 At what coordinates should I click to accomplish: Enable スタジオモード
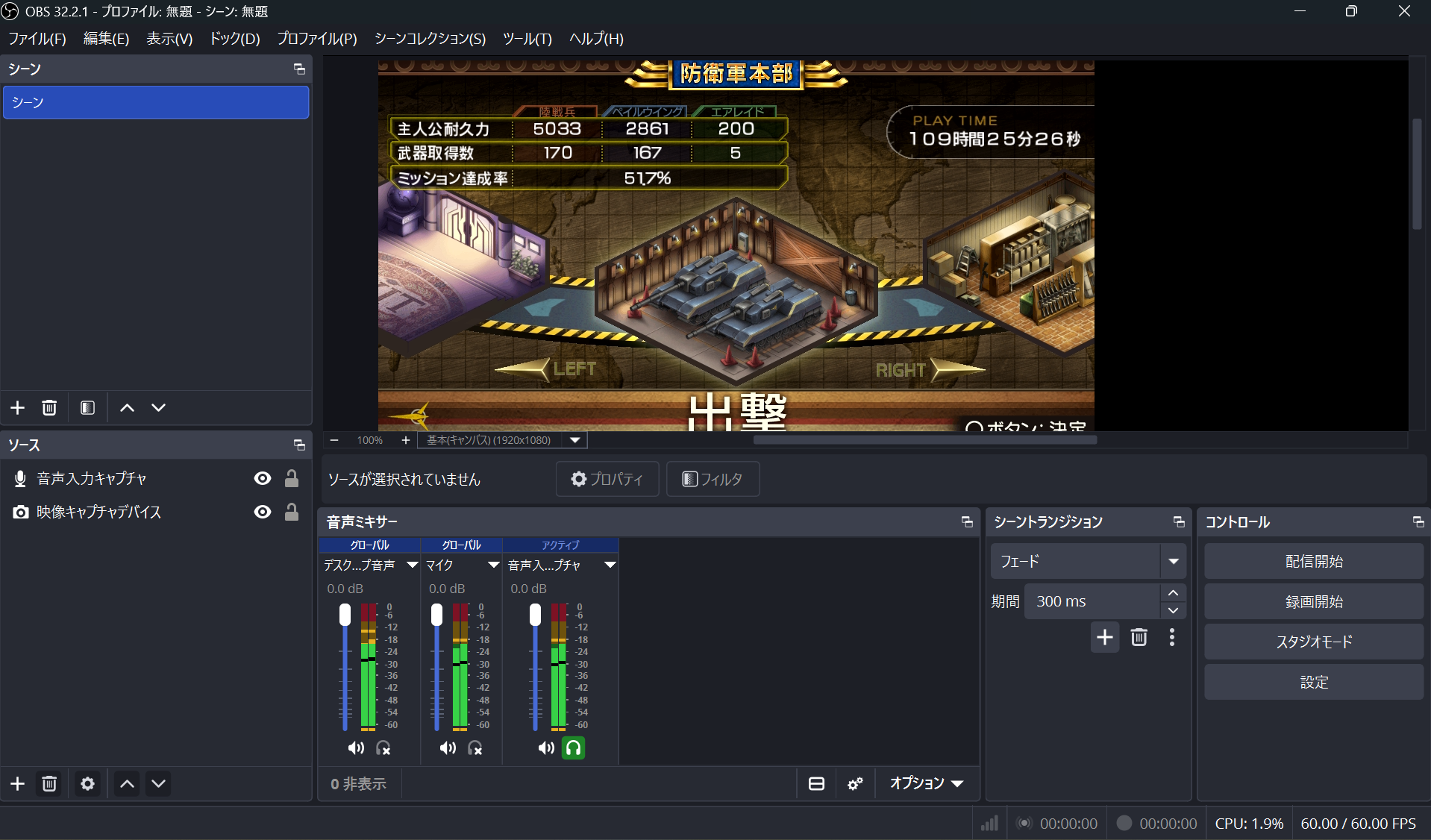tap(1314, 642)
